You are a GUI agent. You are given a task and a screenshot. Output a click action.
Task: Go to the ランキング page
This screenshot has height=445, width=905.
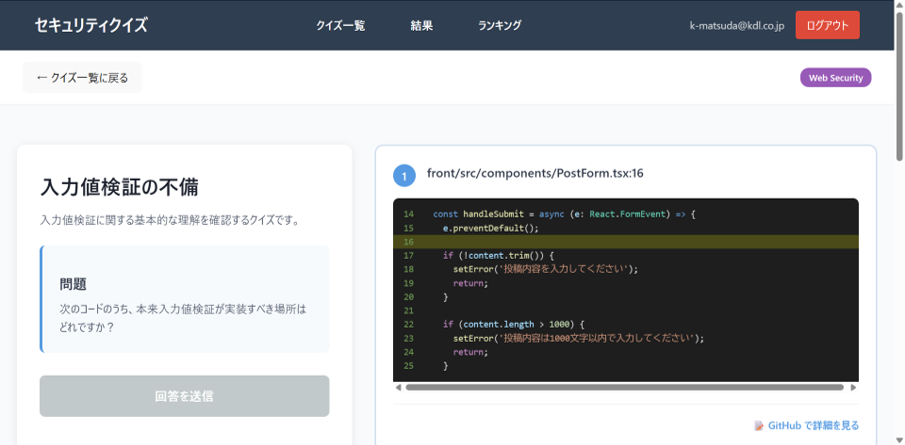499,26
